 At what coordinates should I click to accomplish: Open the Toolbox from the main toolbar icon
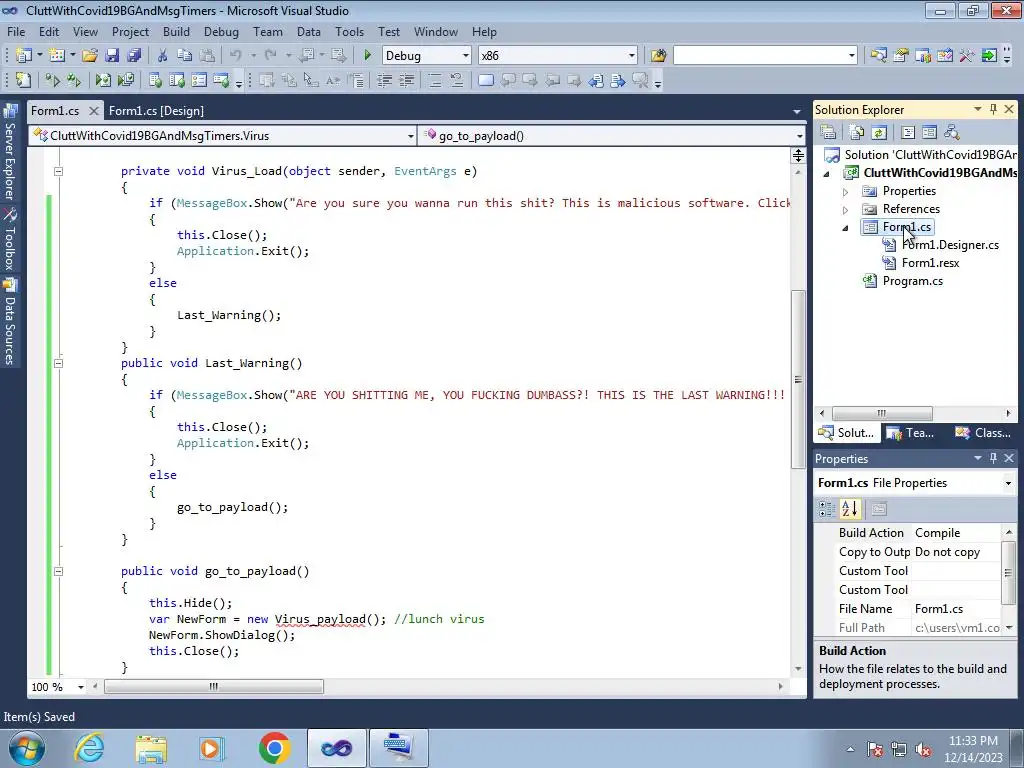pos(945,56)
